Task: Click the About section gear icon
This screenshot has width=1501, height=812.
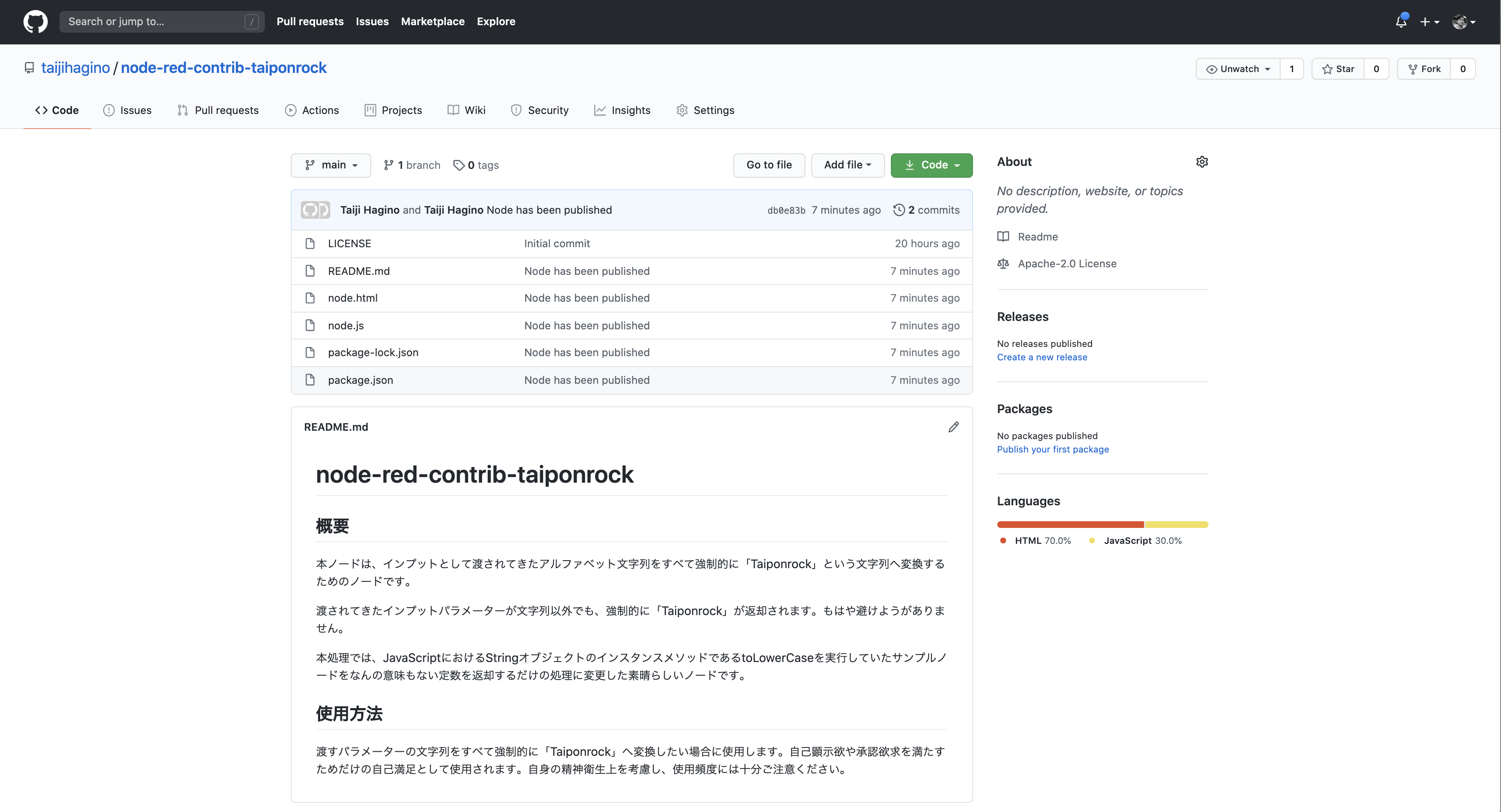Action: pyautogui.click(x=1201, y=162)
